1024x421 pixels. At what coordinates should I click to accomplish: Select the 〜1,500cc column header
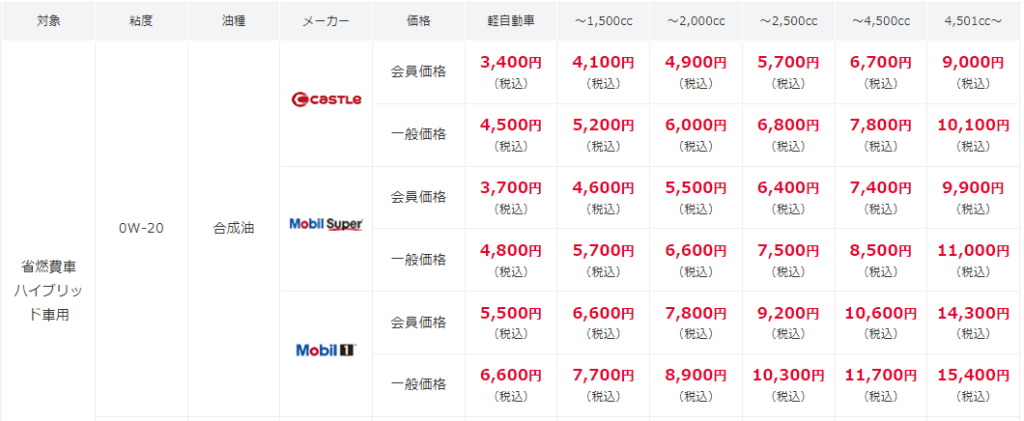(603, 21)
